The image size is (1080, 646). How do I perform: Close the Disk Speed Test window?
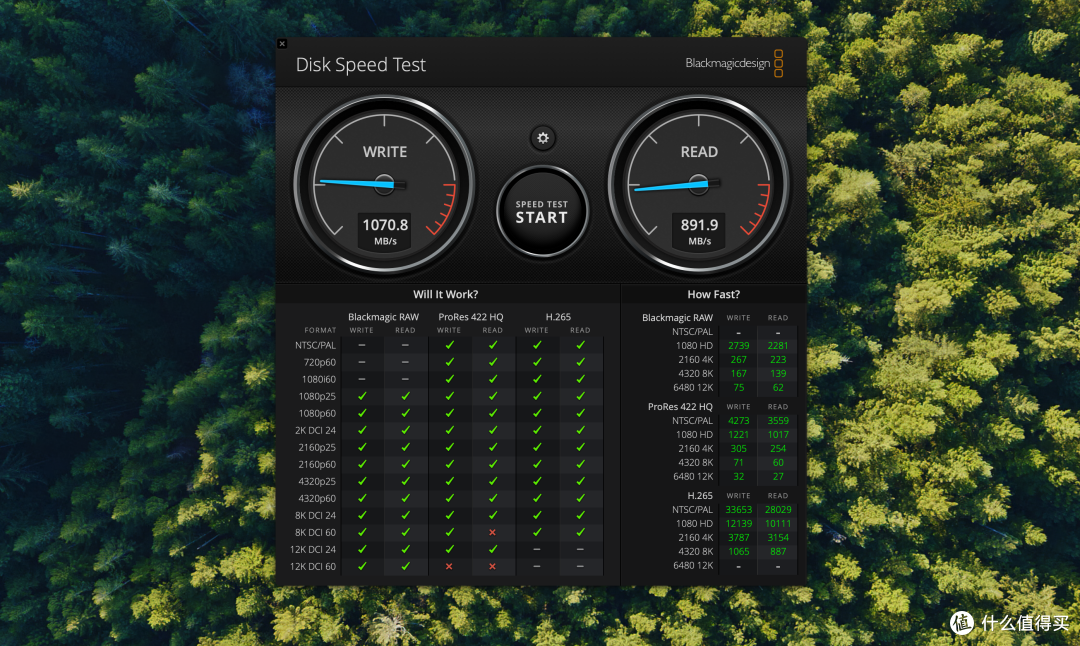click(x=282, y=43)
